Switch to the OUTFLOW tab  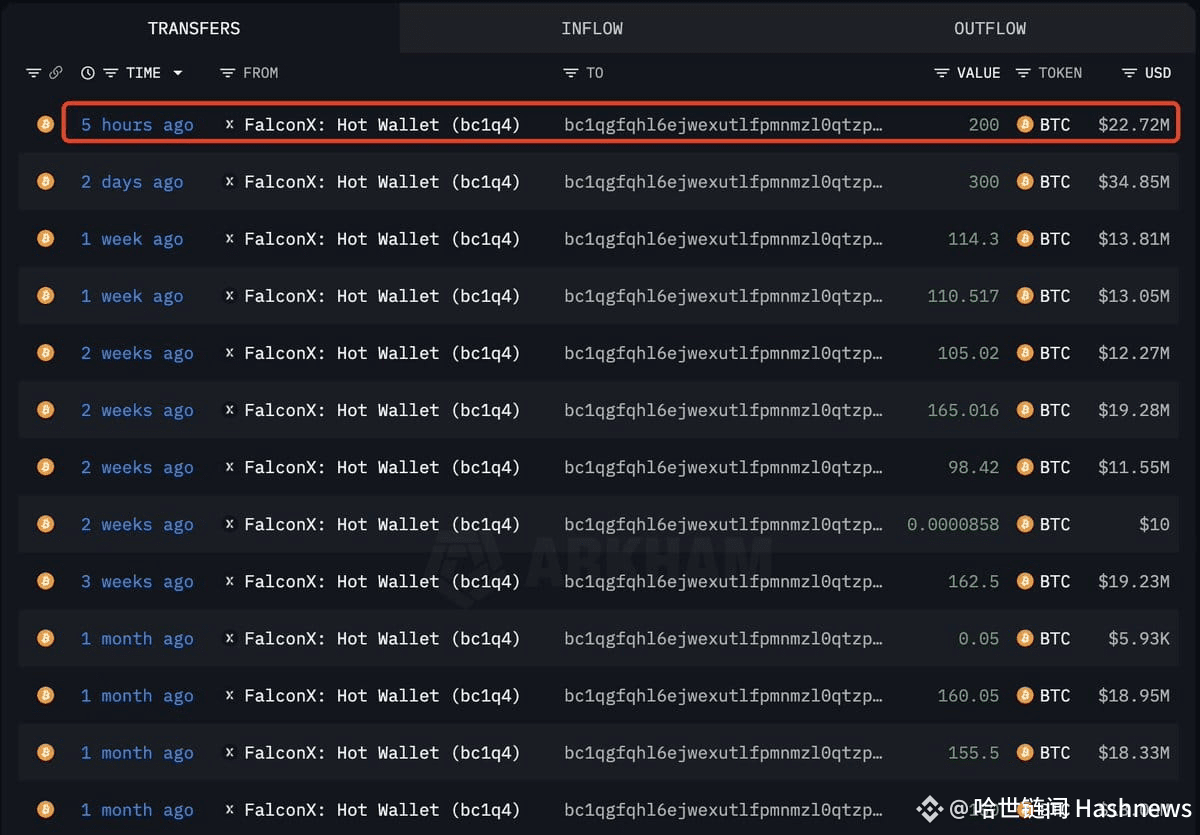coord(990,28)
